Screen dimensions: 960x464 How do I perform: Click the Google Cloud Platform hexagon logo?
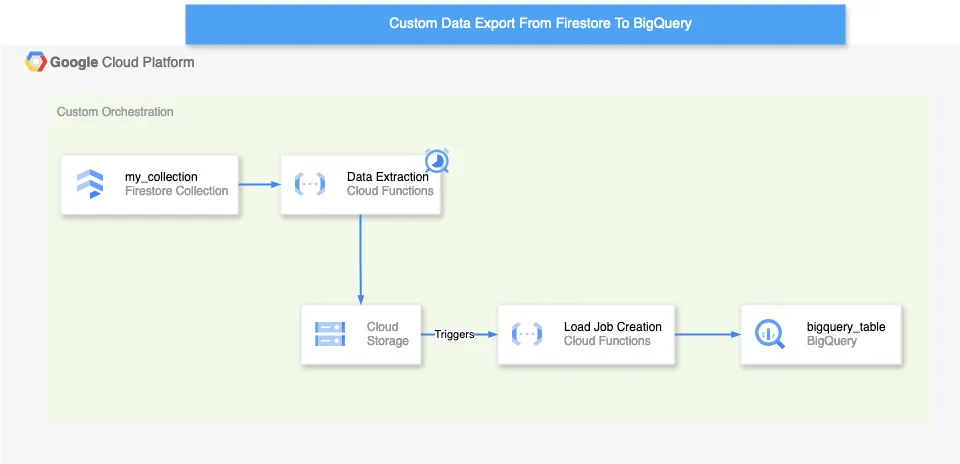36,62
